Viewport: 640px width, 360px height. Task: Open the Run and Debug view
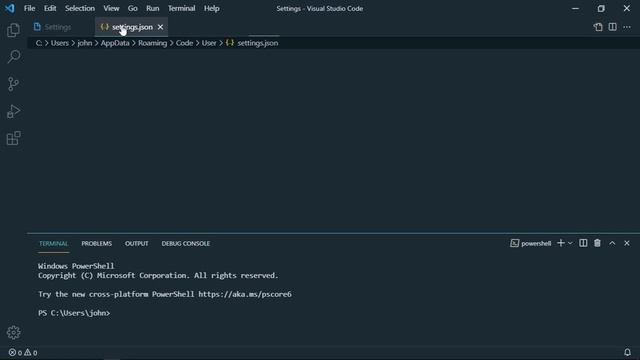tap(13, 111)
